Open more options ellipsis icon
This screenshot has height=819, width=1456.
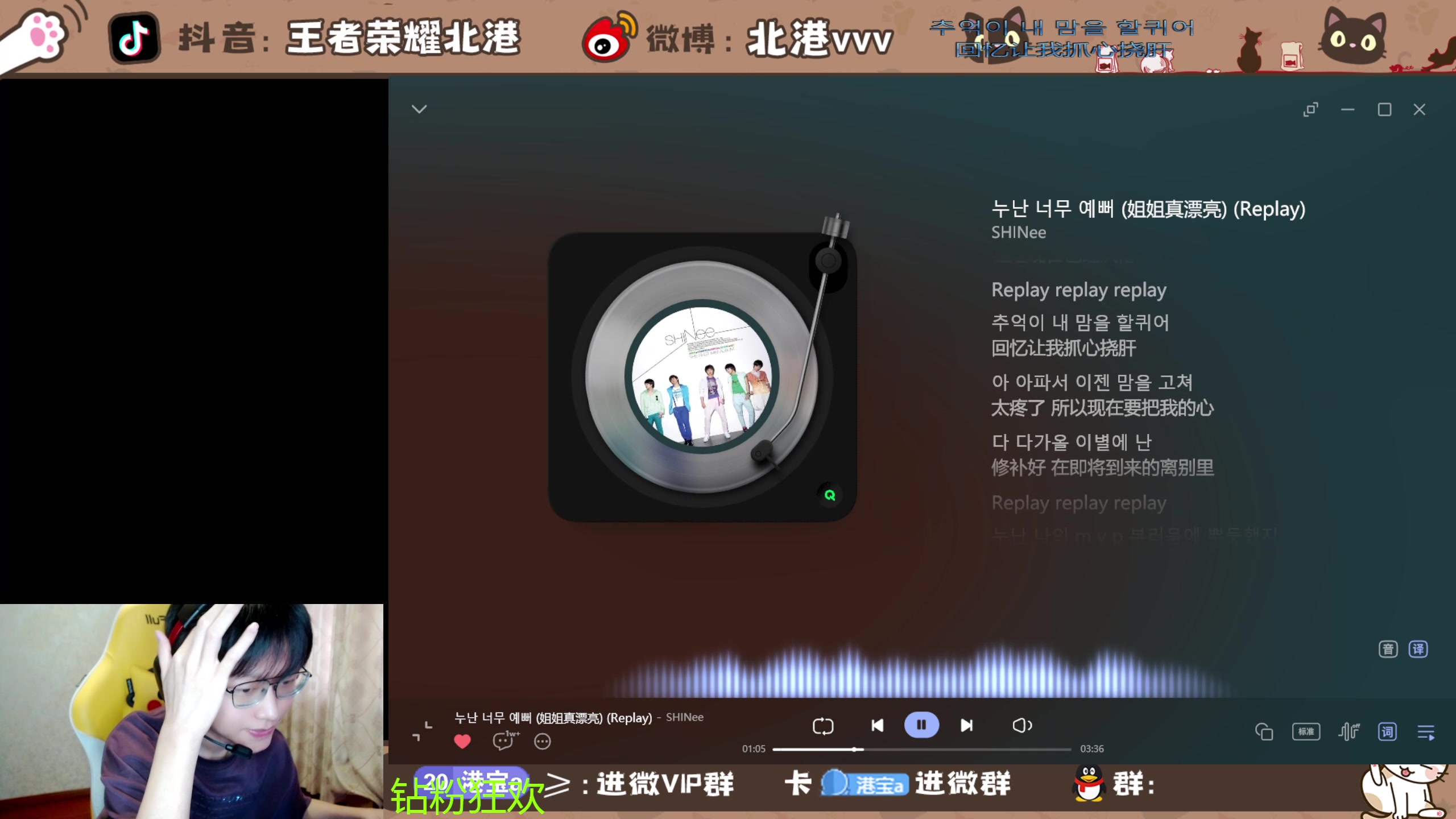(543, 742)
